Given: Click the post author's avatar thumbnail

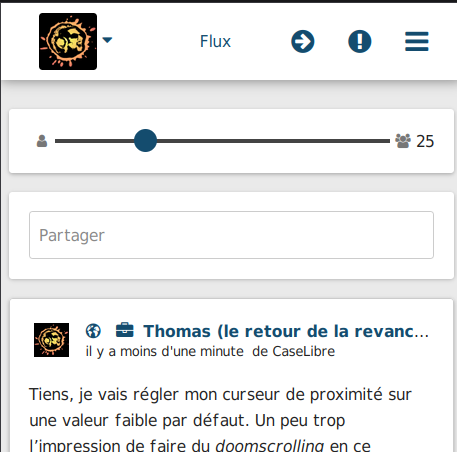Looking at the screenshot, I should point(51,340).
